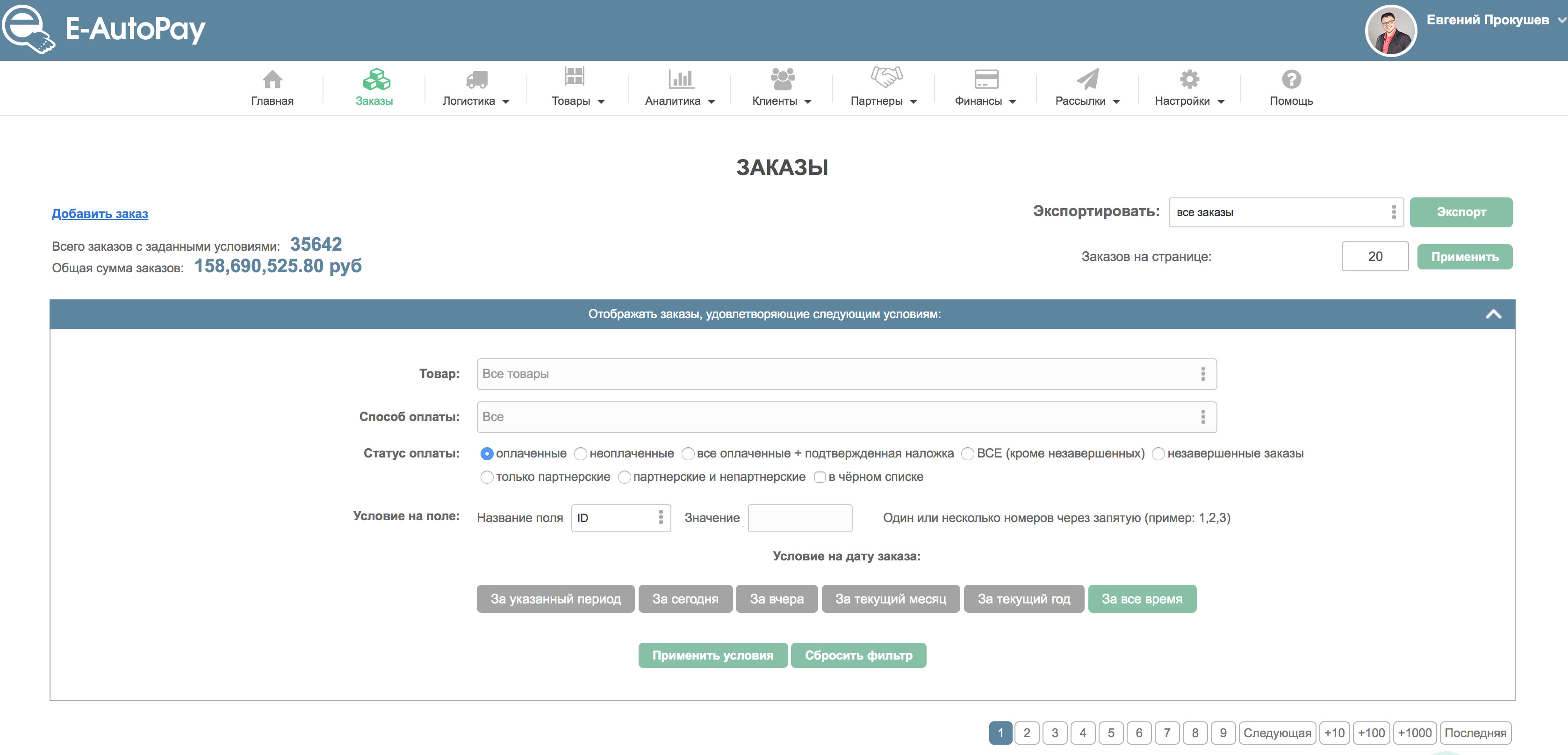The width and height of the screenshot is (1568, 755).
Task: Click Применить условия button
Action: 713,656
